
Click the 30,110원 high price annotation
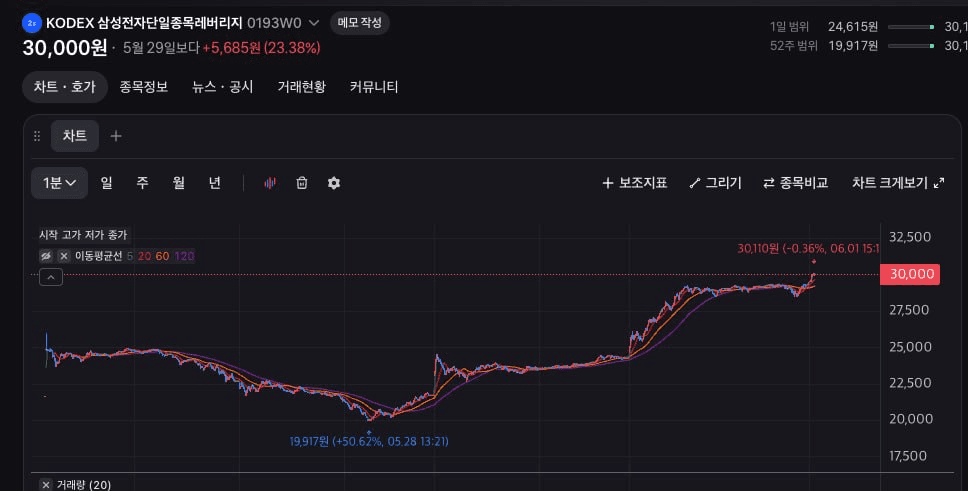coord(807,248)
